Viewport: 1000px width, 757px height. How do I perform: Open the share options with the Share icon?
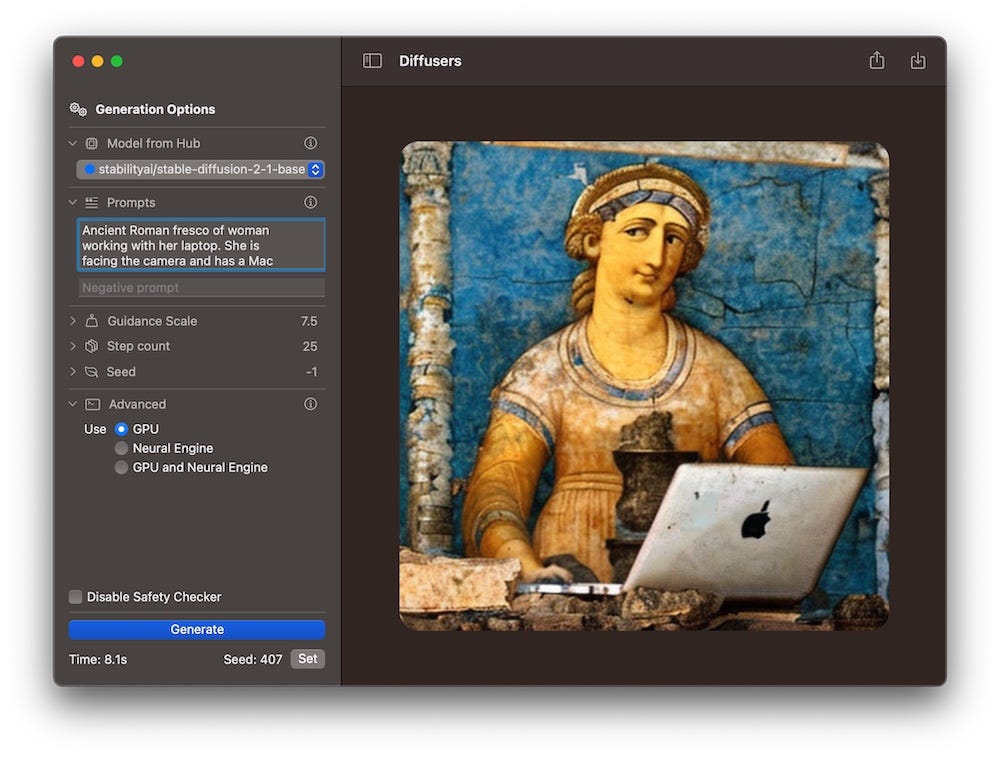click(876, 60)
